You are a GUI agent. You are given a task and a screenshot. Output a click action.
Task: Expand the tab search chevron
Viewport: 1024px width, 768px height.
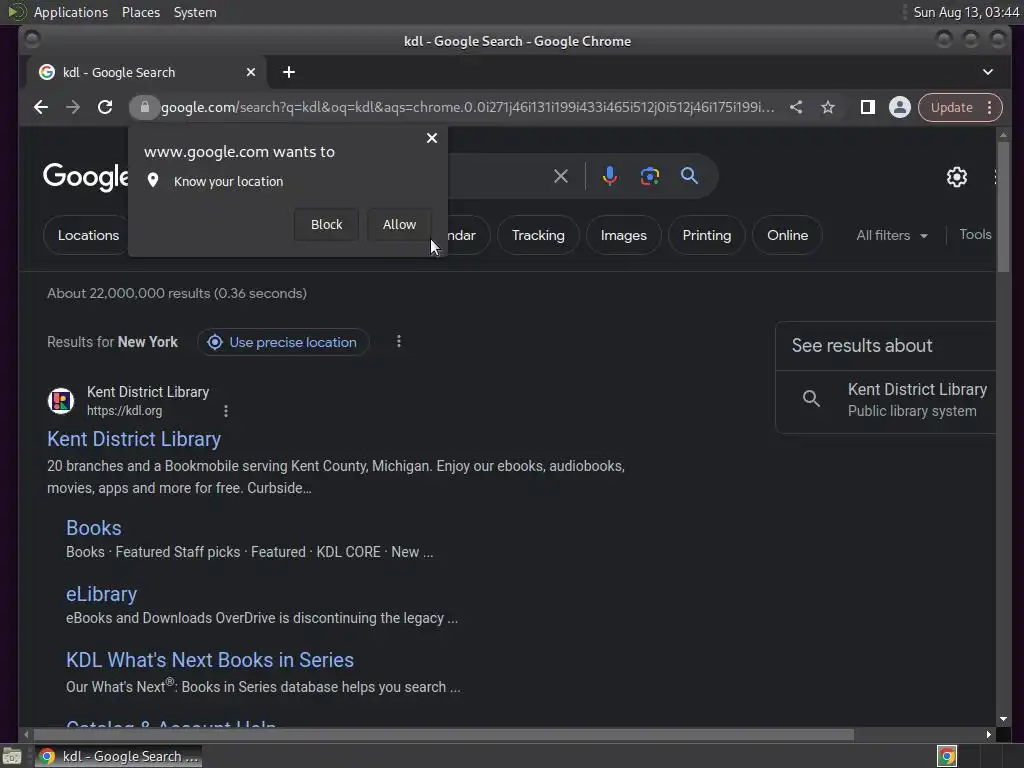coord(987,72)
